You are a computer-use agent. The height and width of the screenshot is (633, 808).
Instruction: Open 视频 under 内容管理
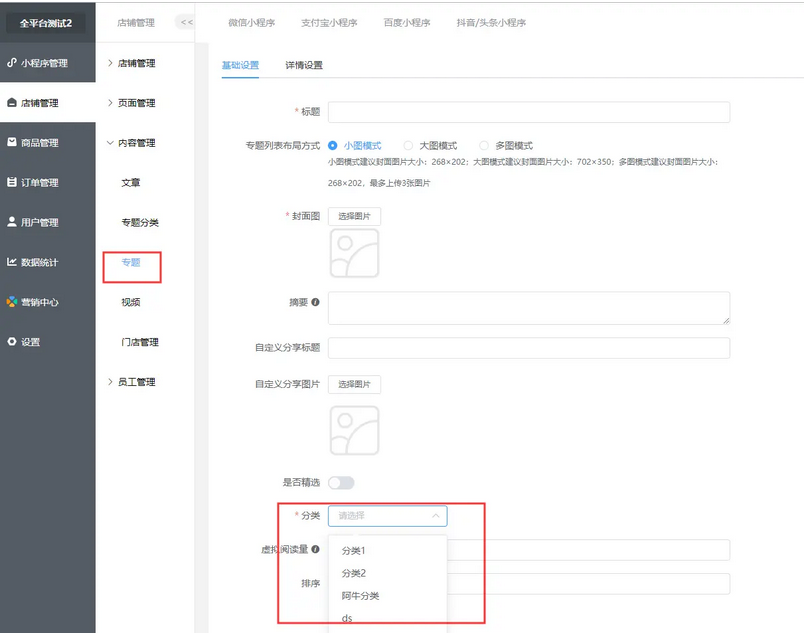tap(131, 302)
